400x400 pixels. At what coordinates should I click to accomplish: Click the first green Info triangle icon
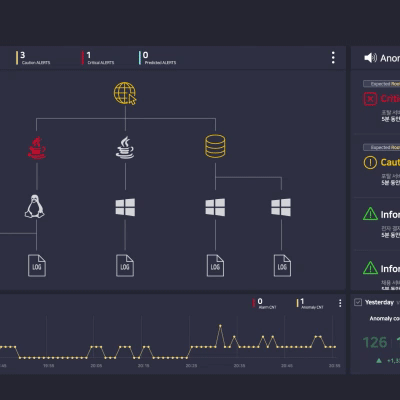click(370, 214)
